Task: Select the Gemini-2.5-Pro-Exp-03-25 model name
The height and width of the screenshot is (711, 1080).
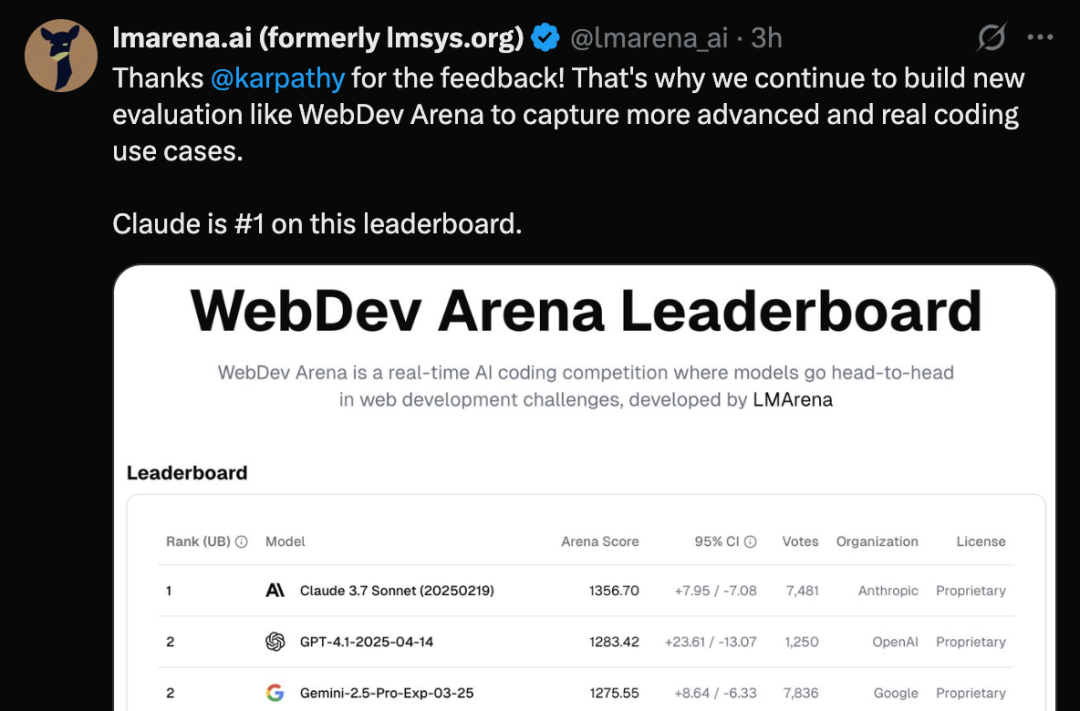Action: 386,692
